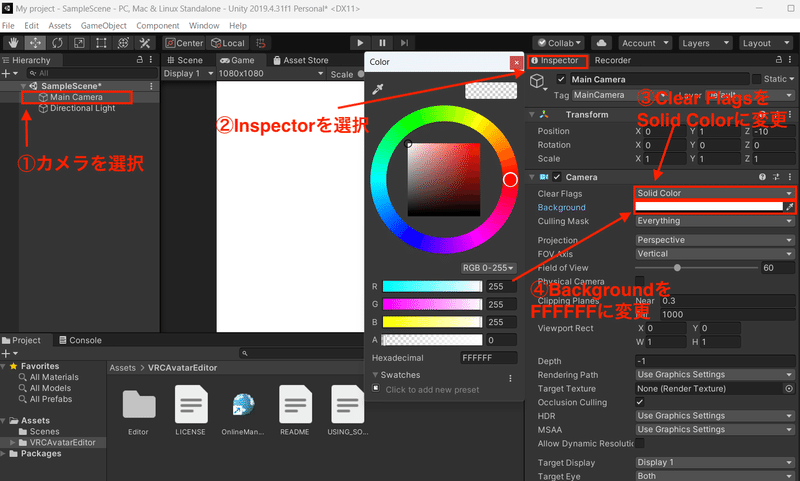
Task: Select the Move tool in toolbar
Action: pos(35,43)
